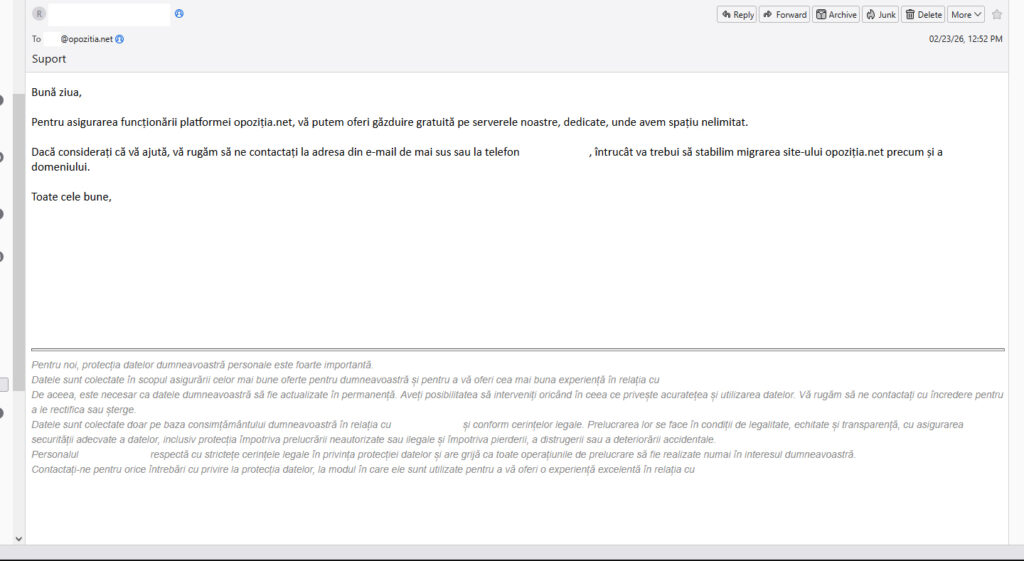Click the paragraph offering găzduire gratuită

tap(389, 122)
